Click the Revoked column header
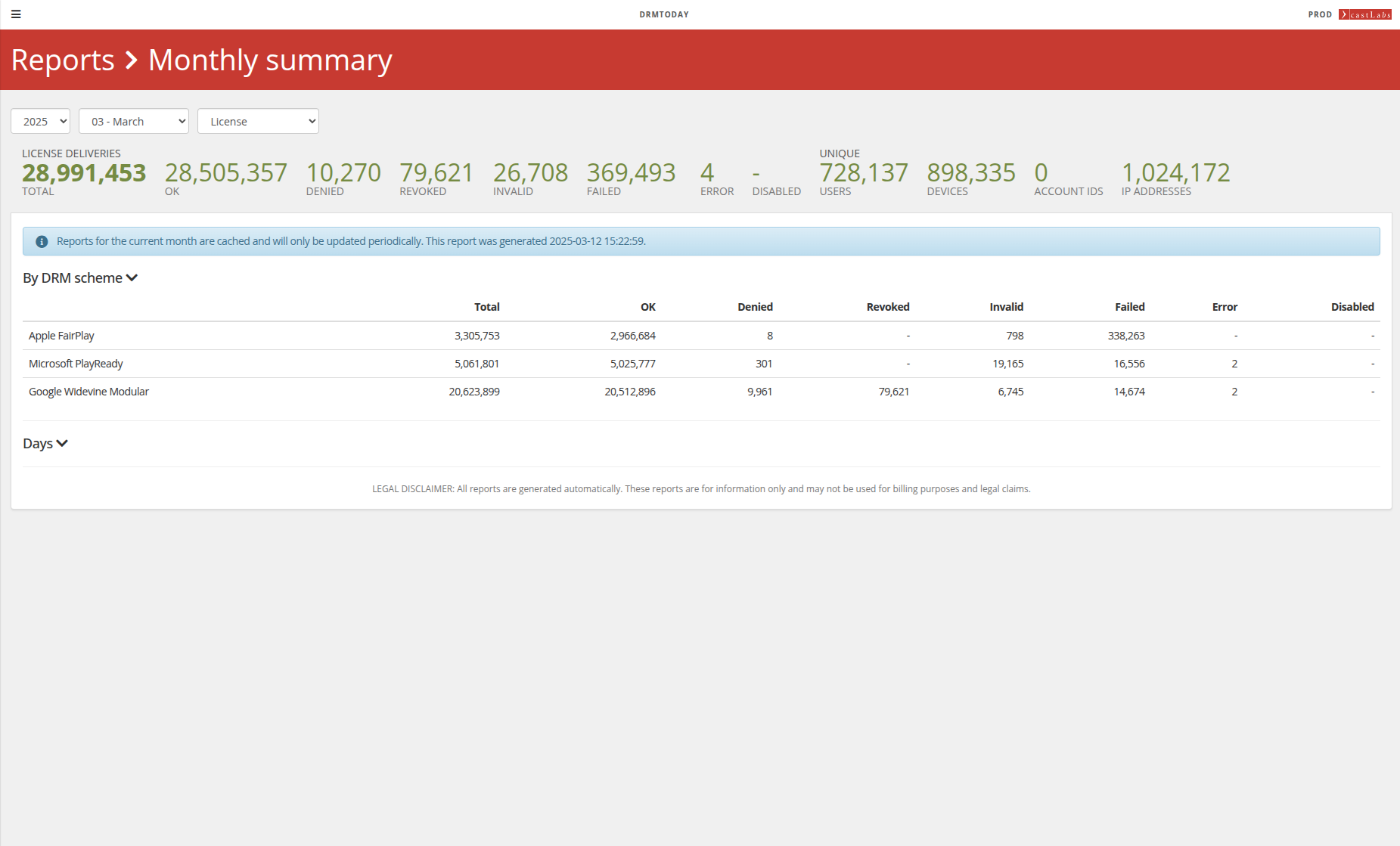 [x=888, y=307]
